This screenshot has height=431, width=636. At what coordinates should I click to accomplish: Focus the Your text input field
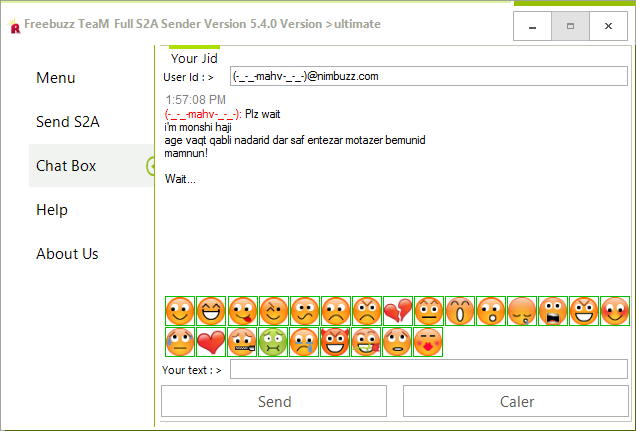pyautogui.click(x=429, y=369)
